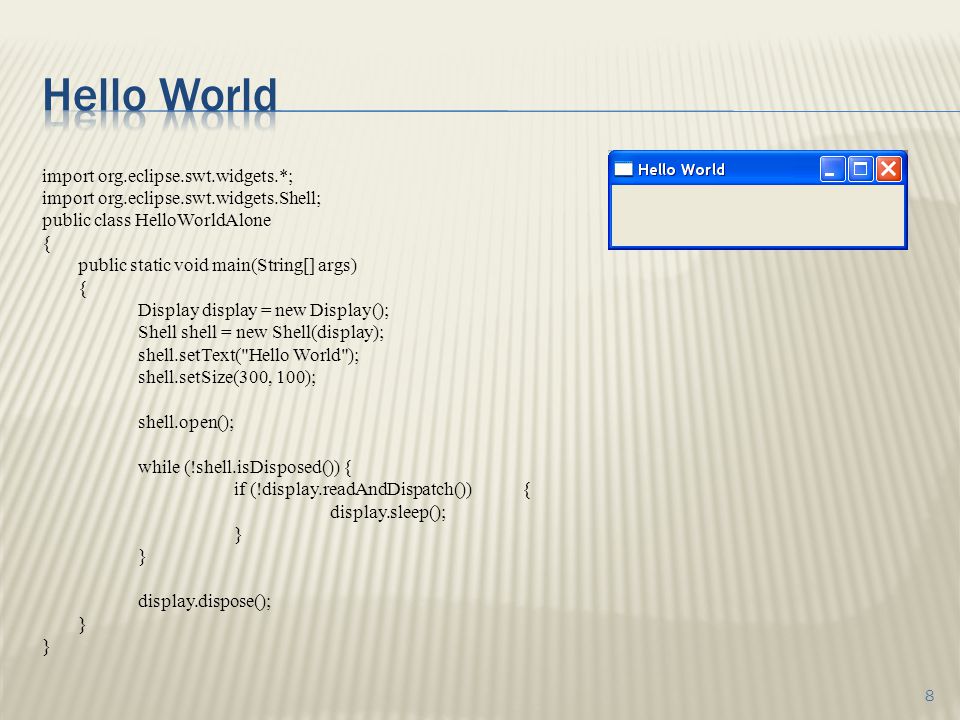Click the line 'import org.eclipse.swt.widgets.*;'

(x=167, y=176)
